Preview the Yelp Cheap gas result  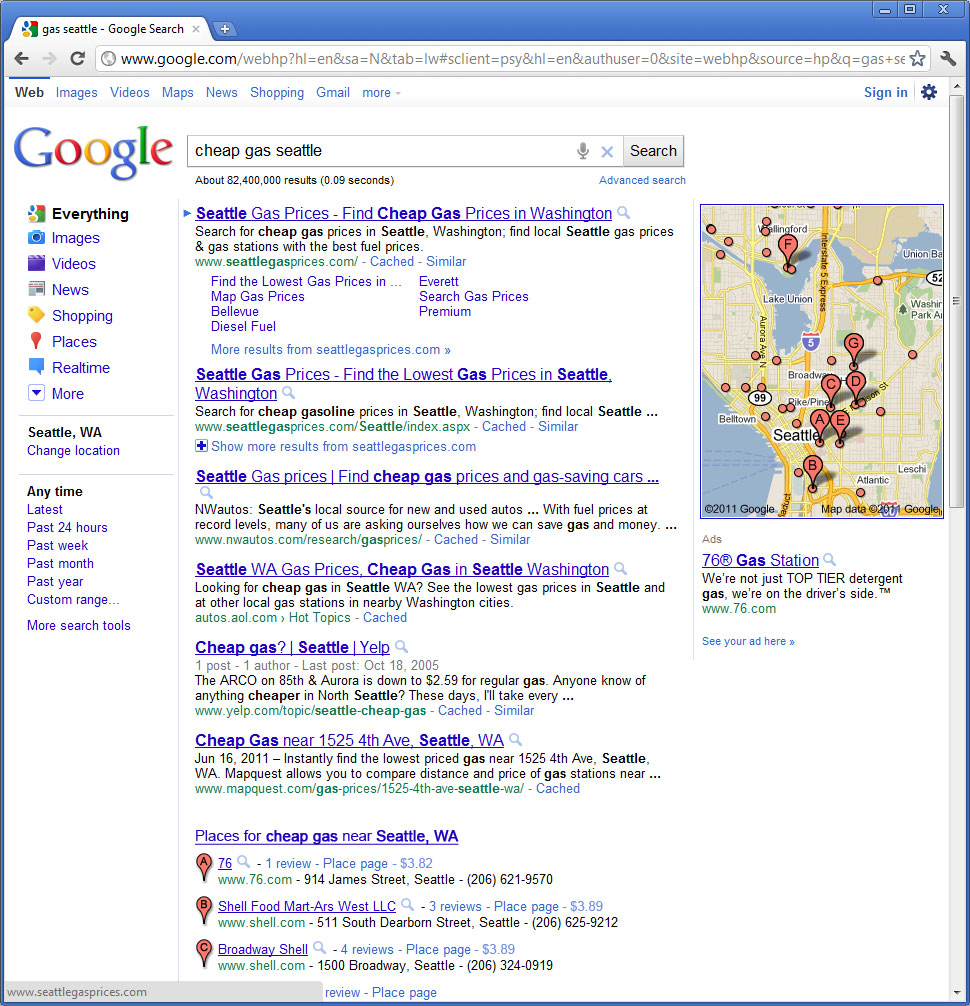[x=401, y=646]
